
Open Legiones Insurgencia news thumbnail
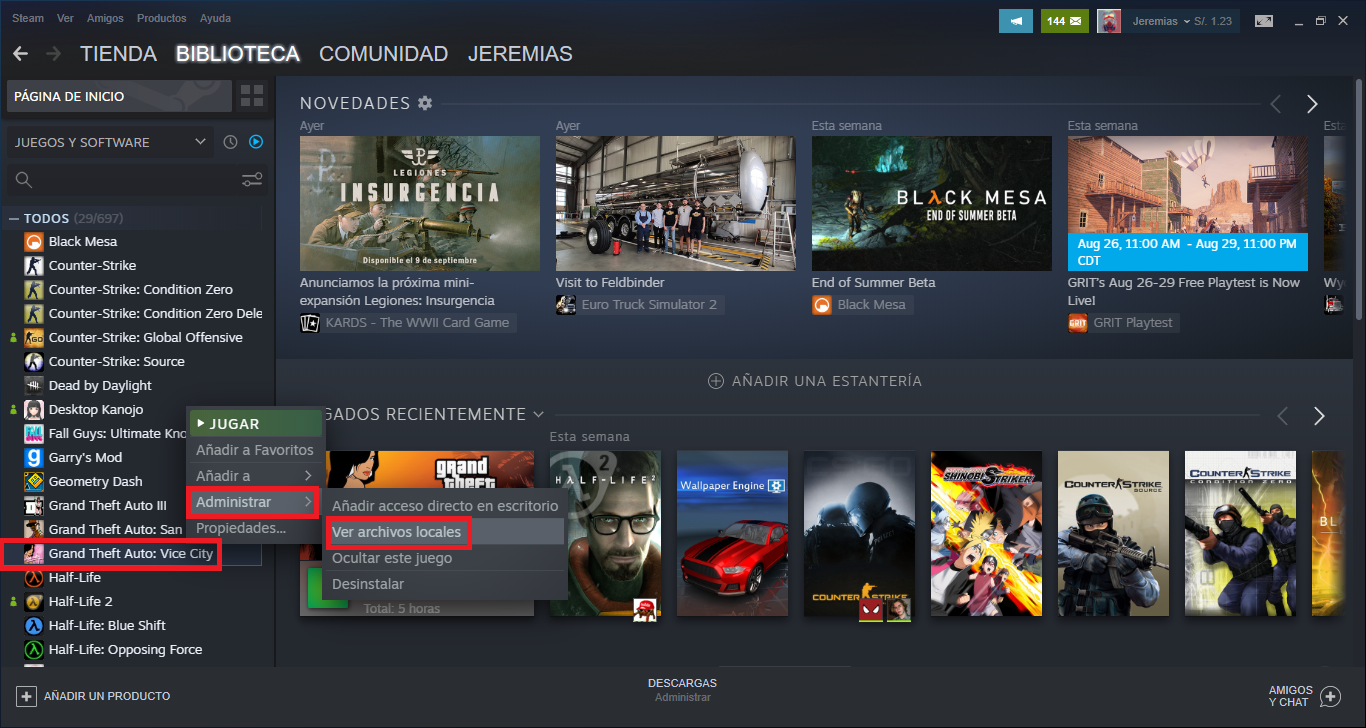coord(420,204)
